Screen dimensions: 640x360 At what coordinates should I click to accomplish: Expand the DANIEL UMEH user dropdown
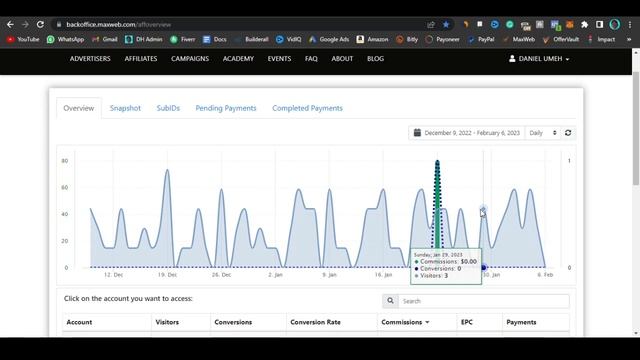pyautogui.click(x=539, y=59)
